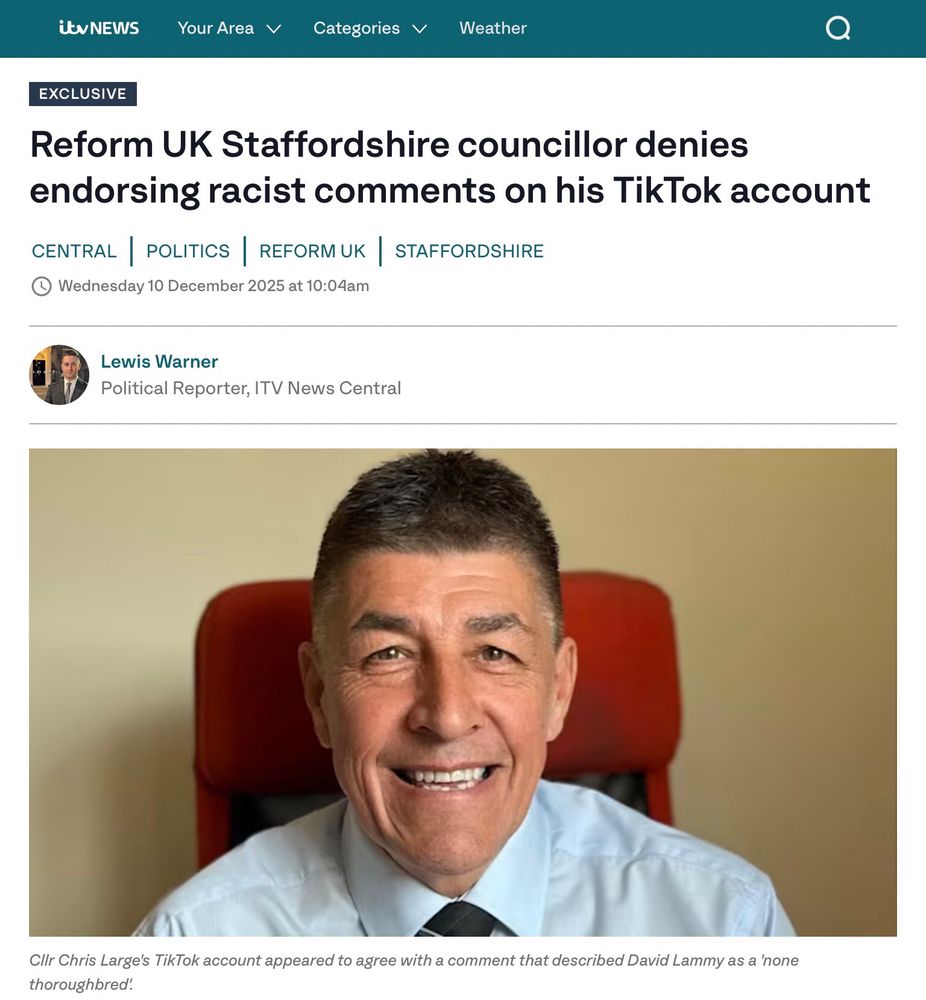Open the main article photo of councillor
926x1000 pixels.
tap(463, 693)
